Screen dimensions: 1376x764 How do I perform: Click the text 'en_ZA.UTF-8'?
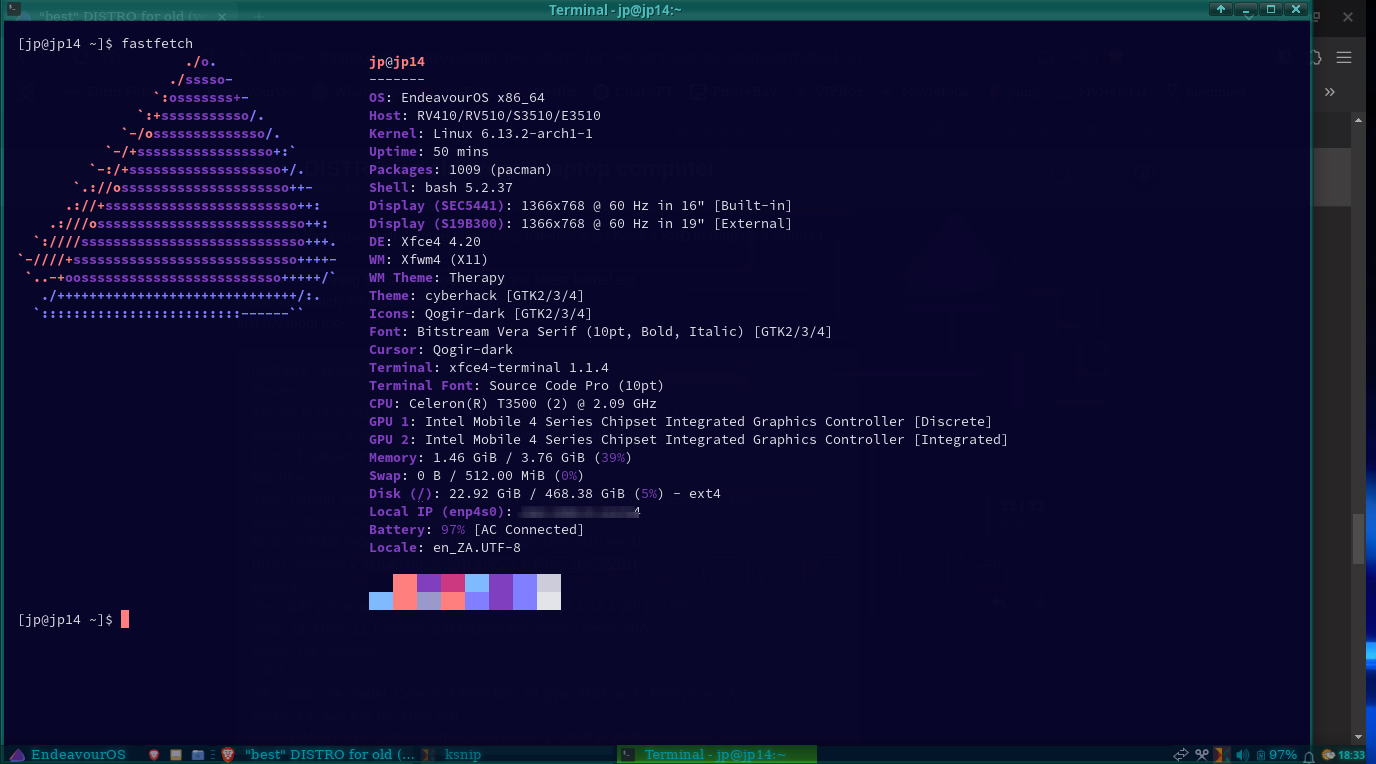click(477, 548)
